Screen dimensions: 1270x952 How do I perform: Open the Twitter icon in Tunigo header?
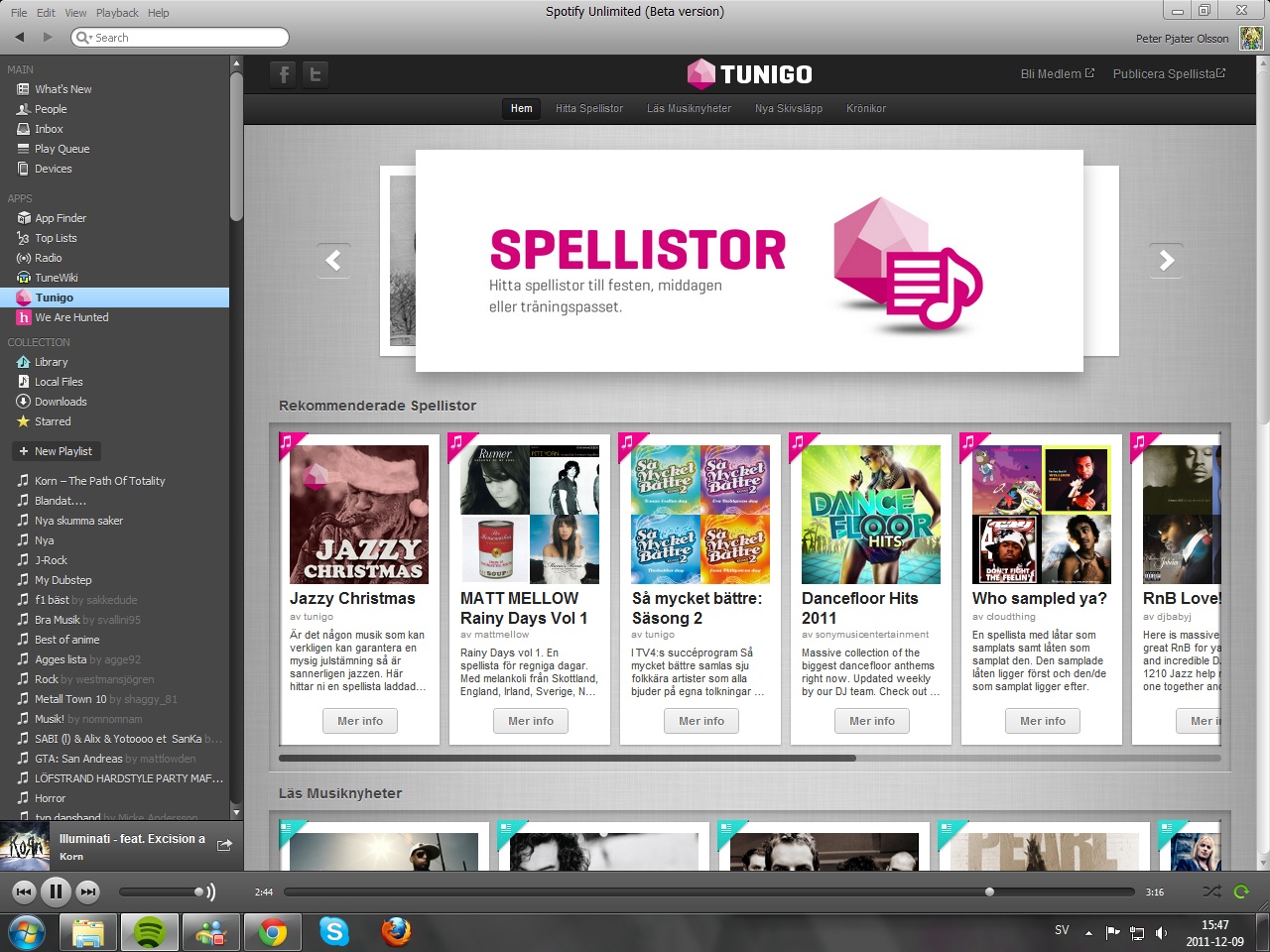[316, 74]
